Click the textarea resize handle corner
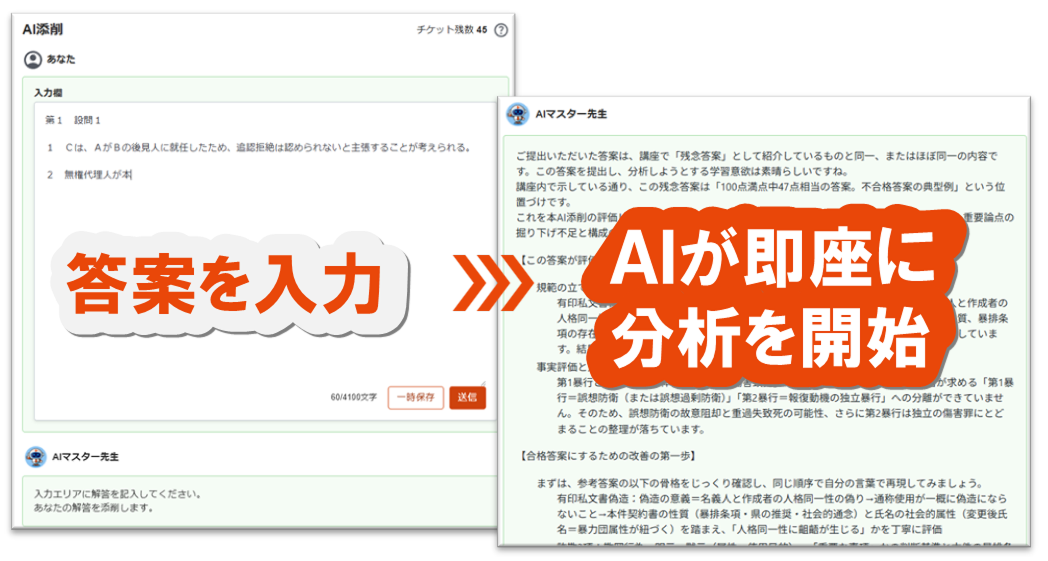The height and width of the screenshot is (561, 1048). tap(482, 381)
